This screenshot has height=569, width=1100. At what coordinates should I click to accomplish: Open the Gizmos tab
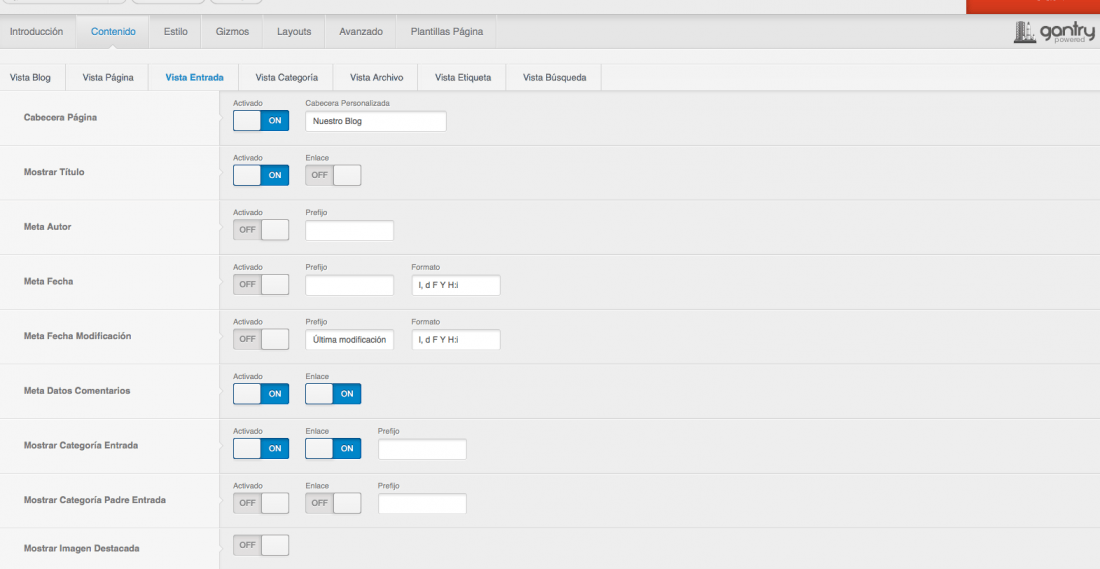(x=232, y=32)
